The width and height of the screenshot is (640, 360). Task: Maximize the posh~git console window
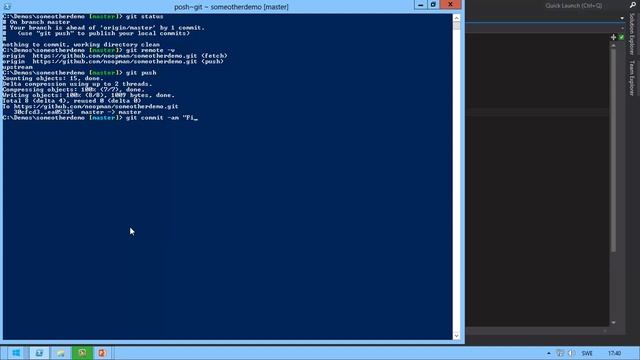pos(433,4)
